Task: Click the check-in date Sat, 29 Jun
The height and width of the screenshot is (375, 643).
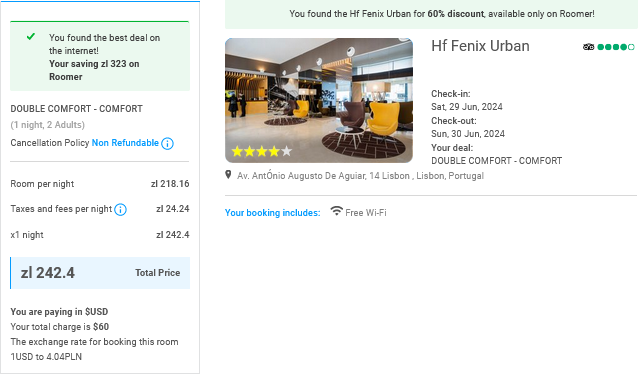Action: (467, 107)
